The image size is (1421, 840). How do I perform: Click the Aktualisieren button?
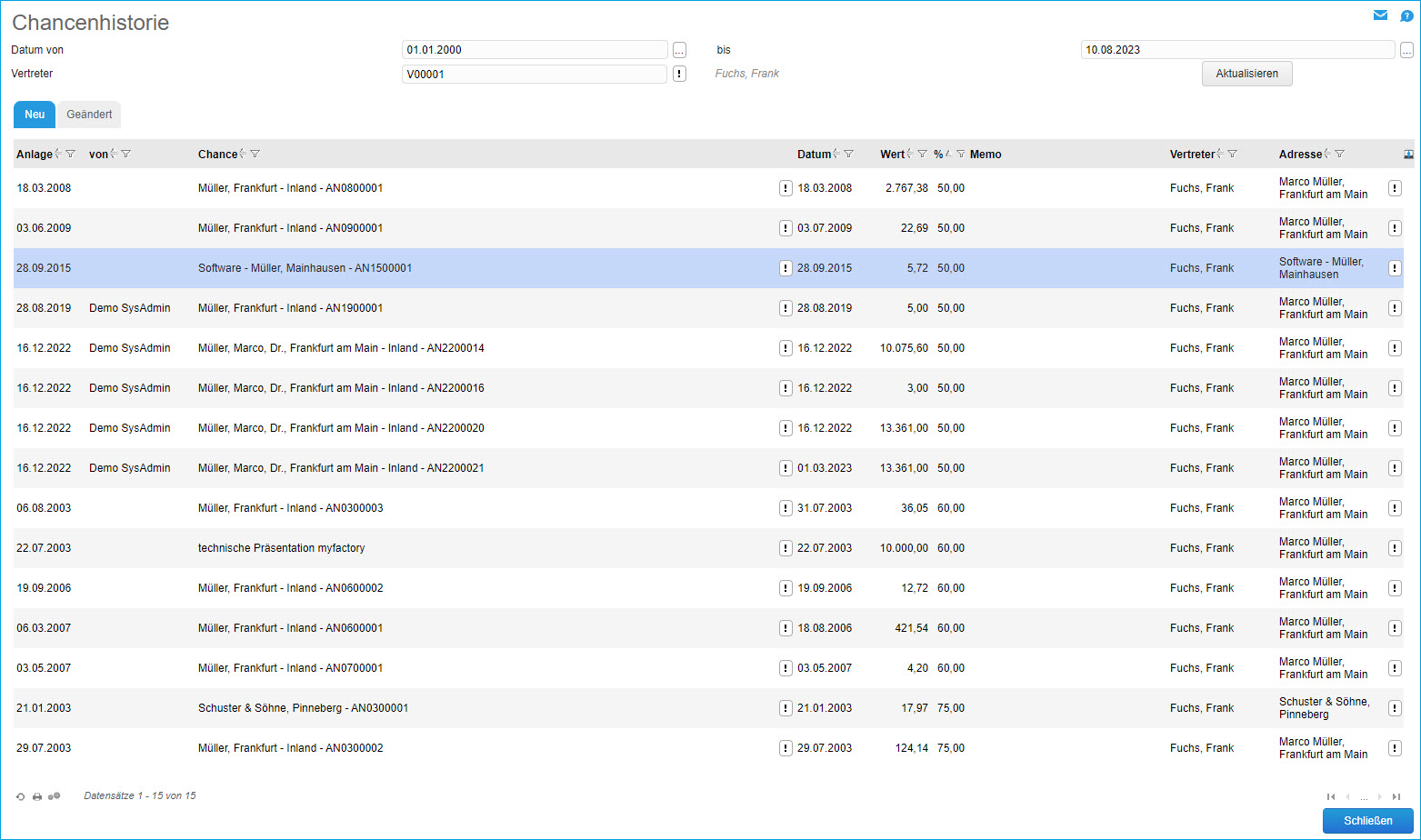point(1246,74)
